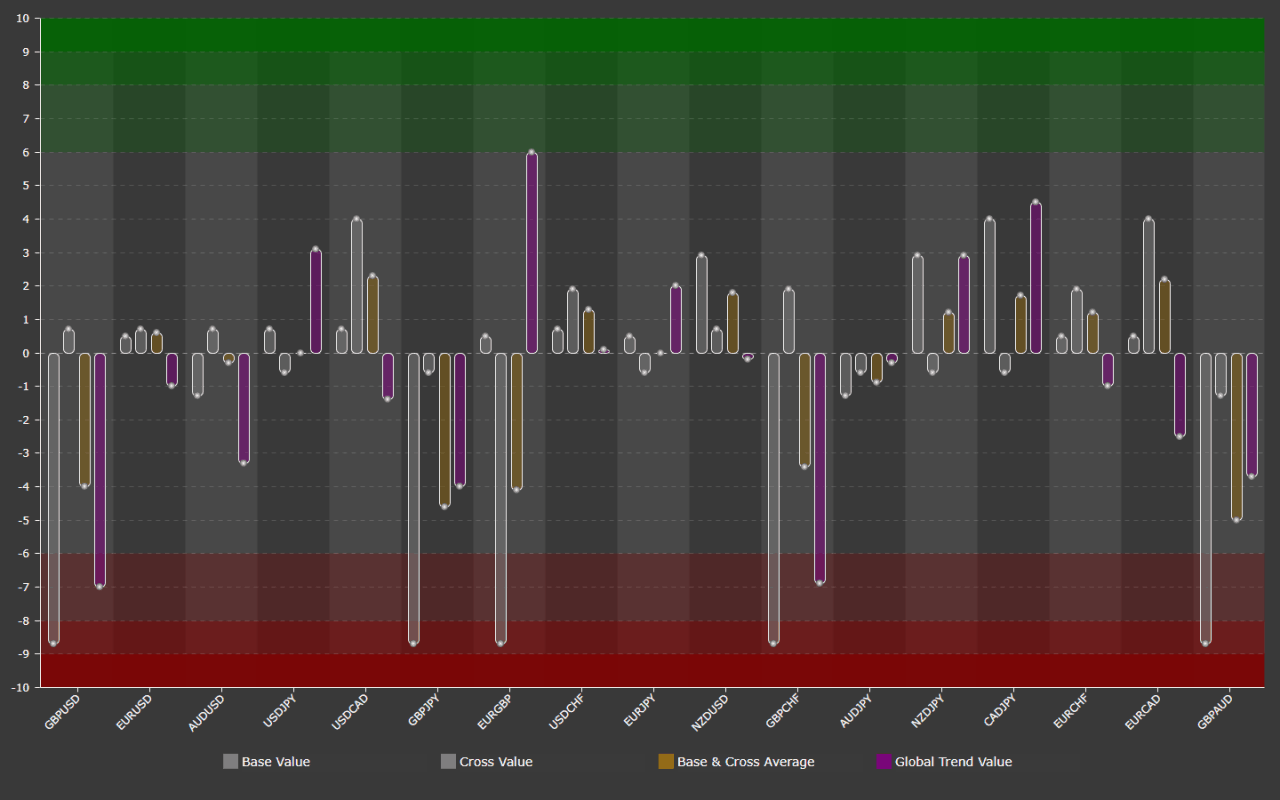
Task: Select the USDJPY axis label
Action: [277, 710]
